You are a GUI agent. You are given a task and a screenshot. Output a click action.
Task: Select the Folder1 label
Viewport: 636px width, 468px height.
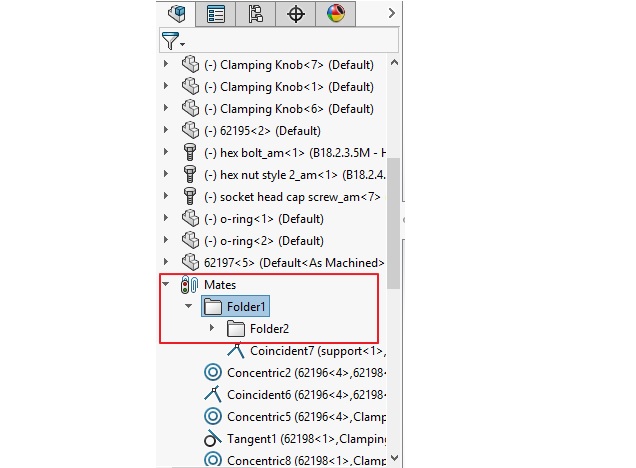[246, 307]
